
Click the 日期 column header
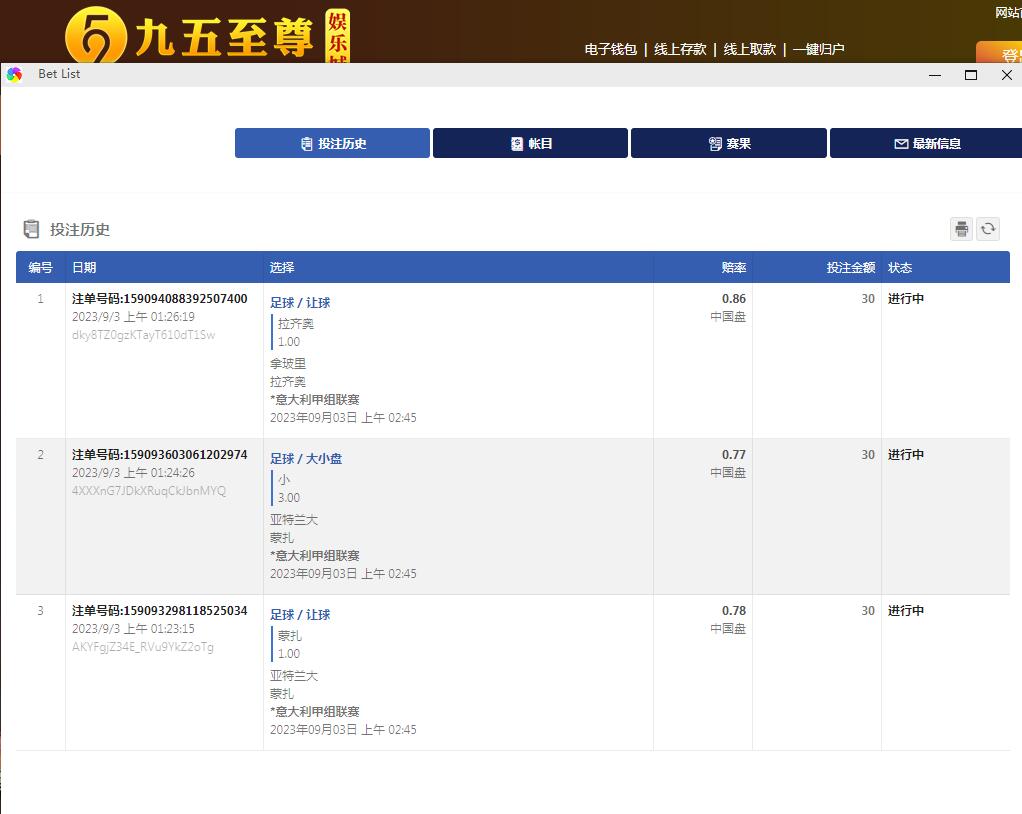(x=84, y=268)
